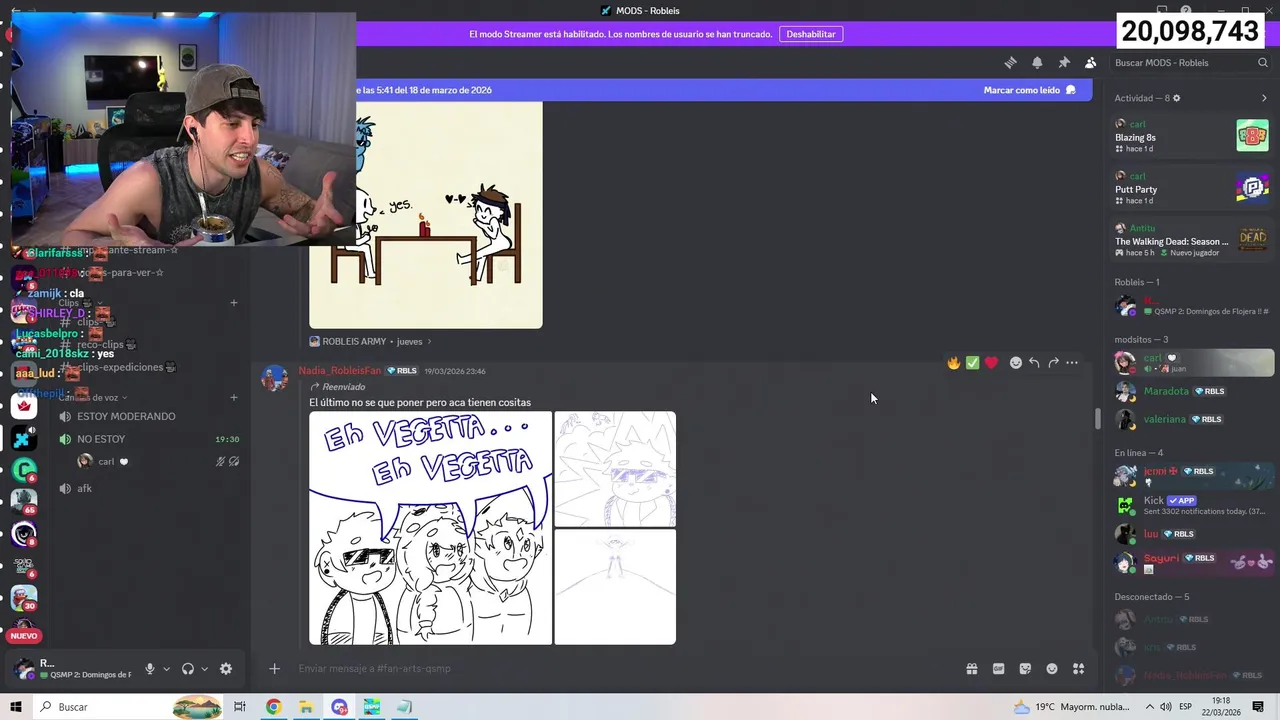Image resolution: width=1280 pixels, height=720 pixels.
Task: Open the yes comic image
Action: click(x=425, y=215)
